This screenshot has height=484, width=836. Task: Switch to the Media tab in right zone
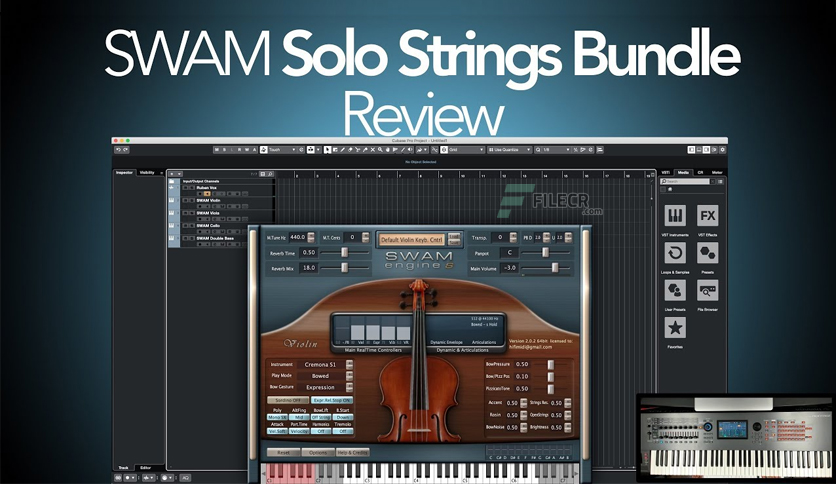tap(683, 173)
